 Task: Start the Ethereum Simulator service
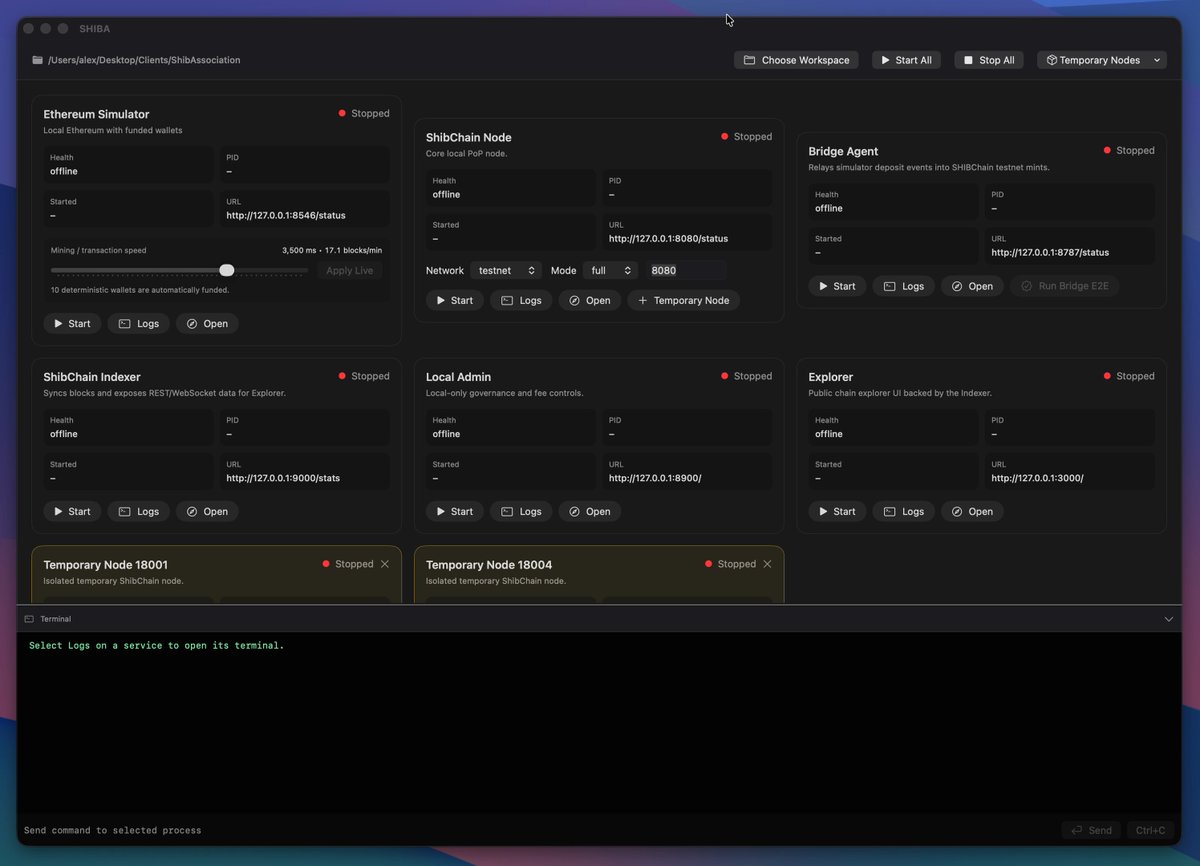coord(72,323)
